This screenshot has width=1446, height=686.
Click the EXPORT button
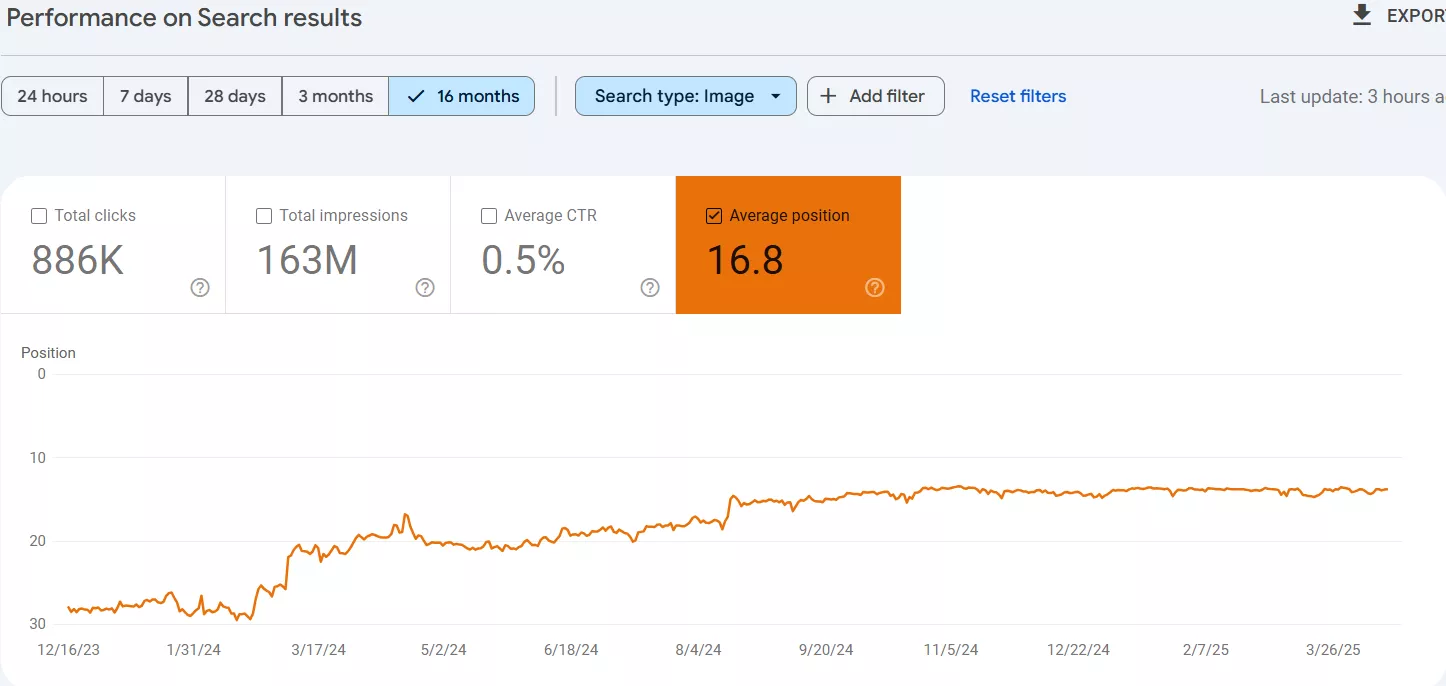(x=1414, y=15)
